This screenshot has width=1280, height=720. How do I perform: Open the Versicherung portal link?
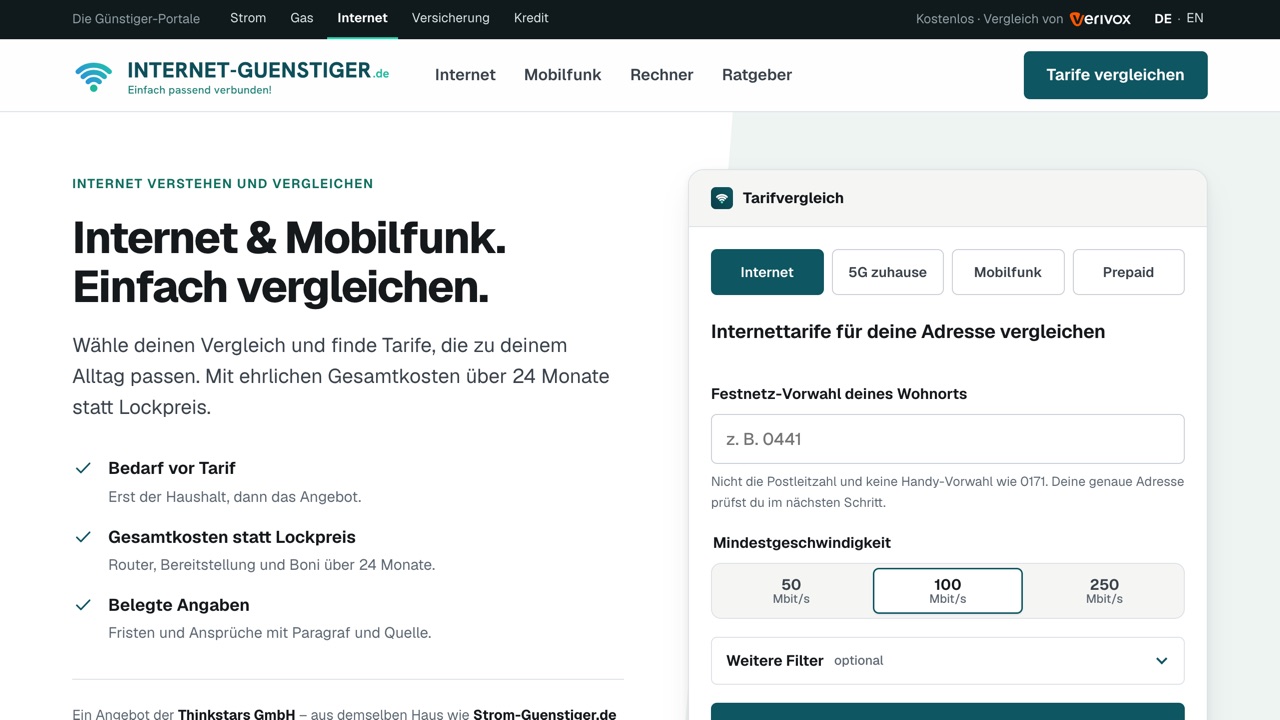point(451,18)
